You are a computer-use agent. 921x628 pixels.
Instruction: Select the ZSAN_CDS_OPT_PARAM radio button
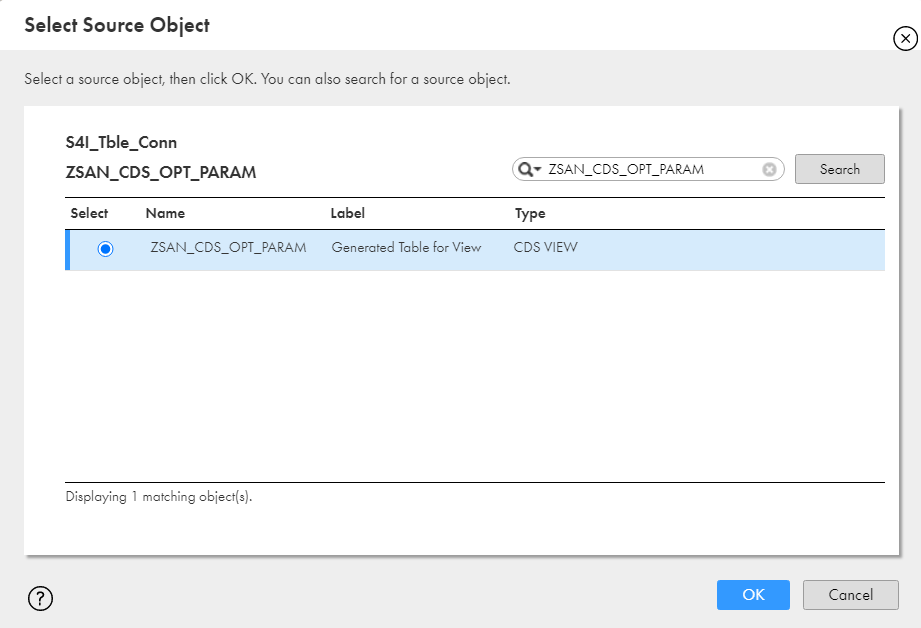click(106, 249)
